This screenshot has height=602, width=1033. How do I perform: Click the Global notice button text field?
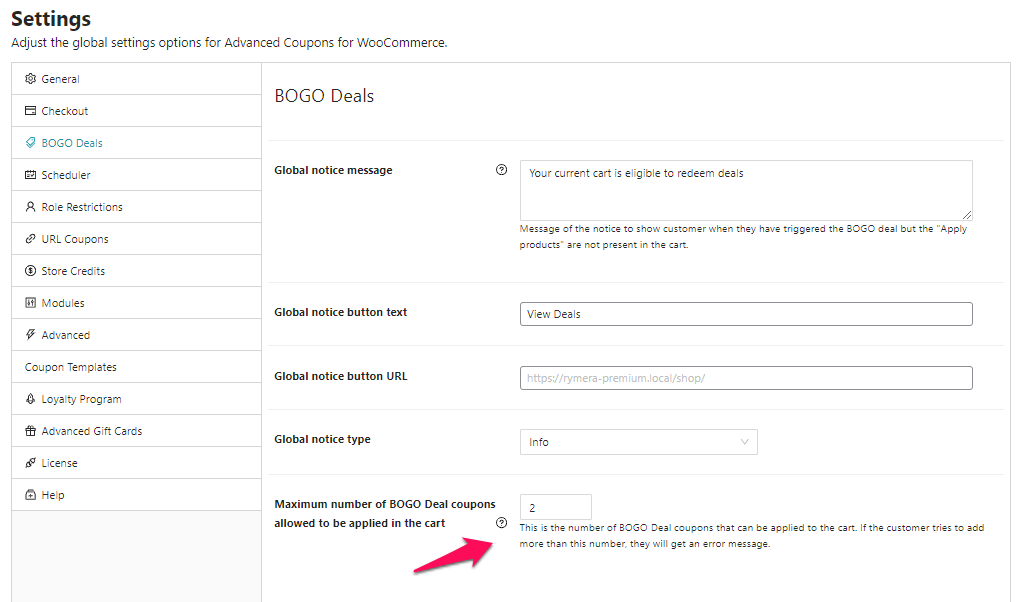point(745,314)
